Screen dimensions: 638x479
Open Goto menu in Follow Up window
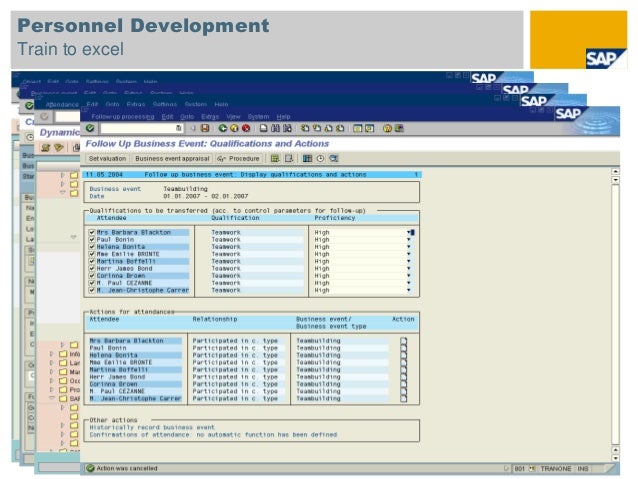[187, 117]
